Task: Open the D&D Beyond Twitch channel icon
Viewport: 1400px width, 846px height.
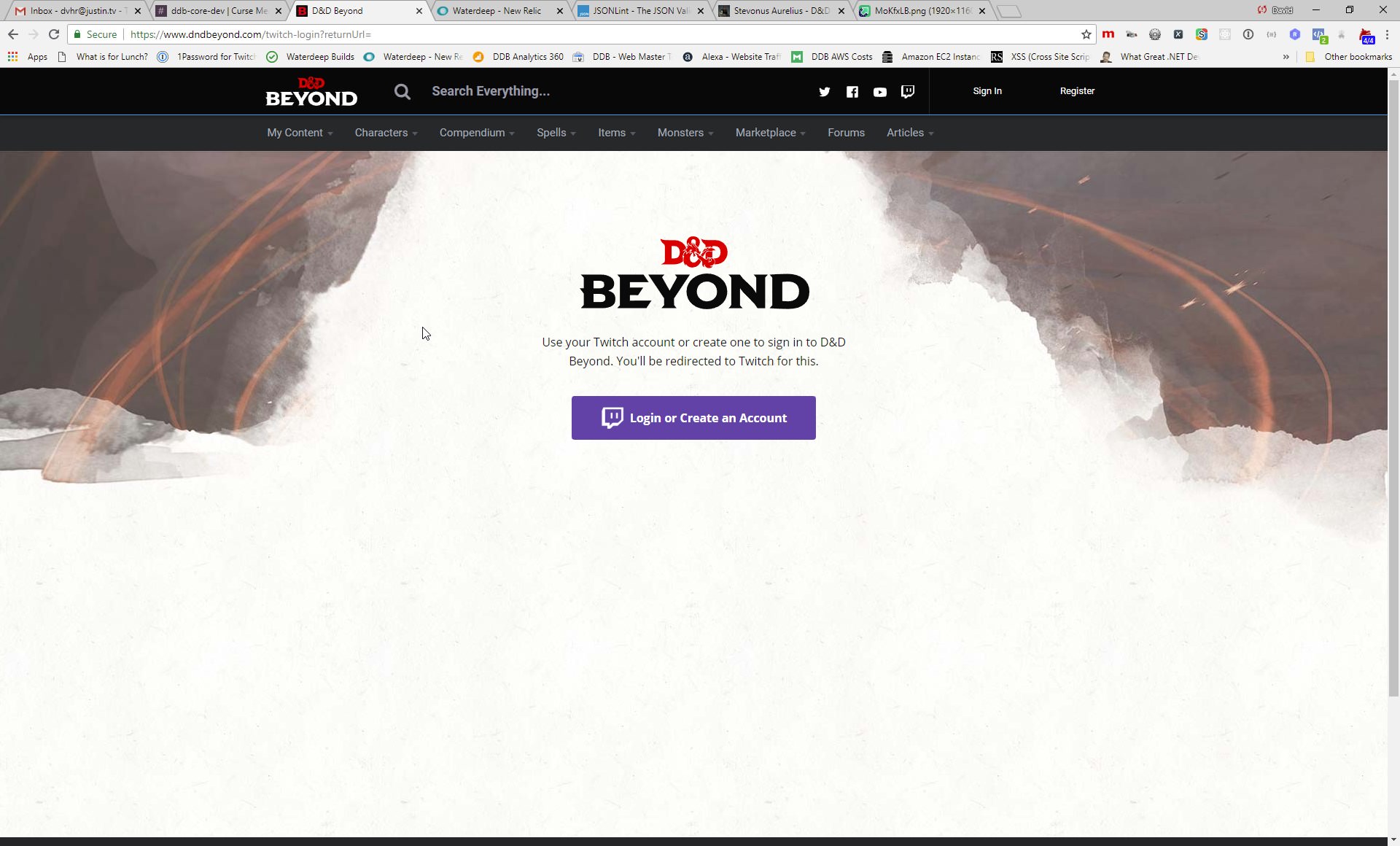Action: point(907,92)
